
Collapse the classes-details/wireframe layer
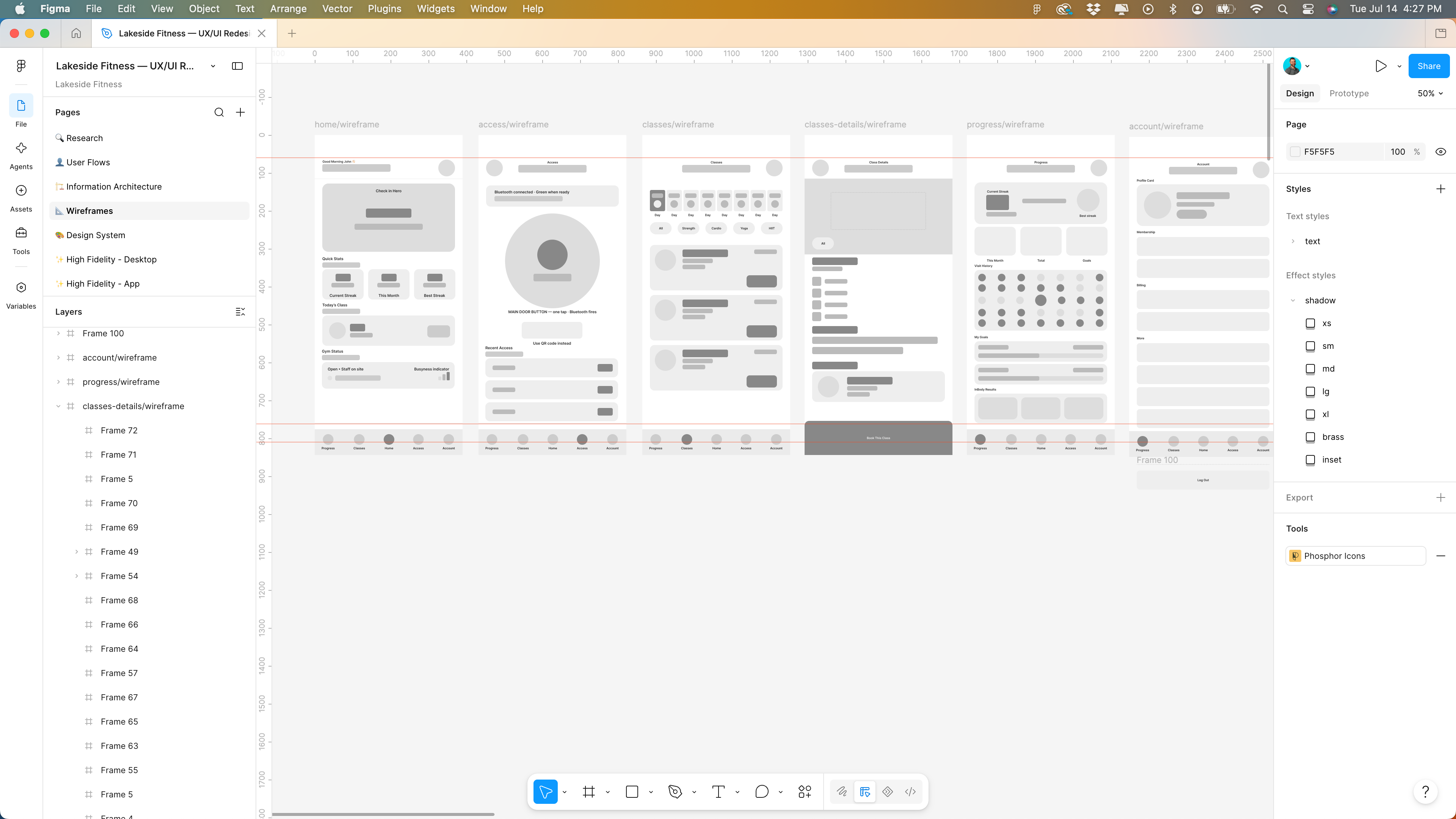coord(58,406)
